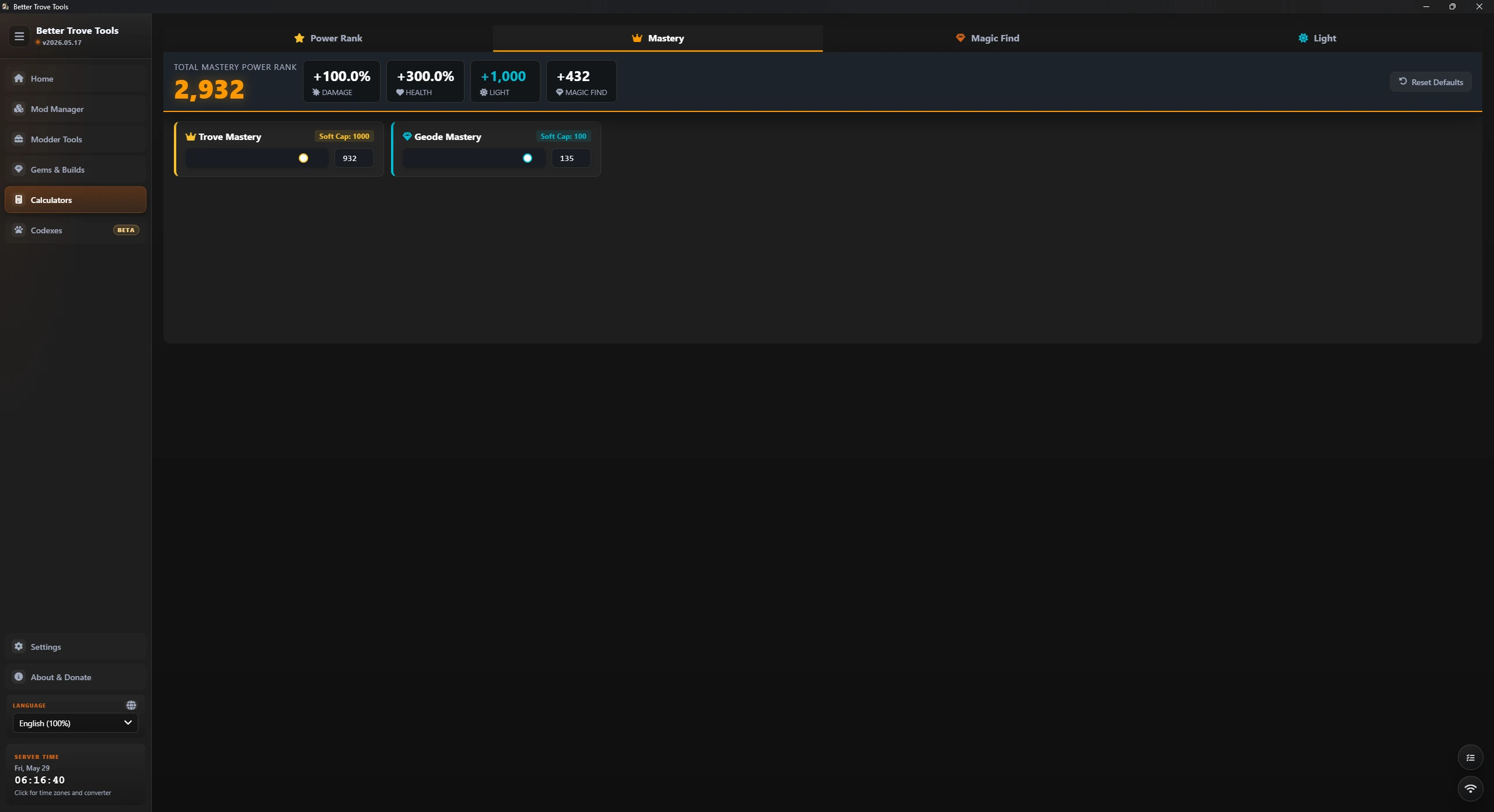
Task: Click the Reset Defaults arrow icon
Action: 1403,82
